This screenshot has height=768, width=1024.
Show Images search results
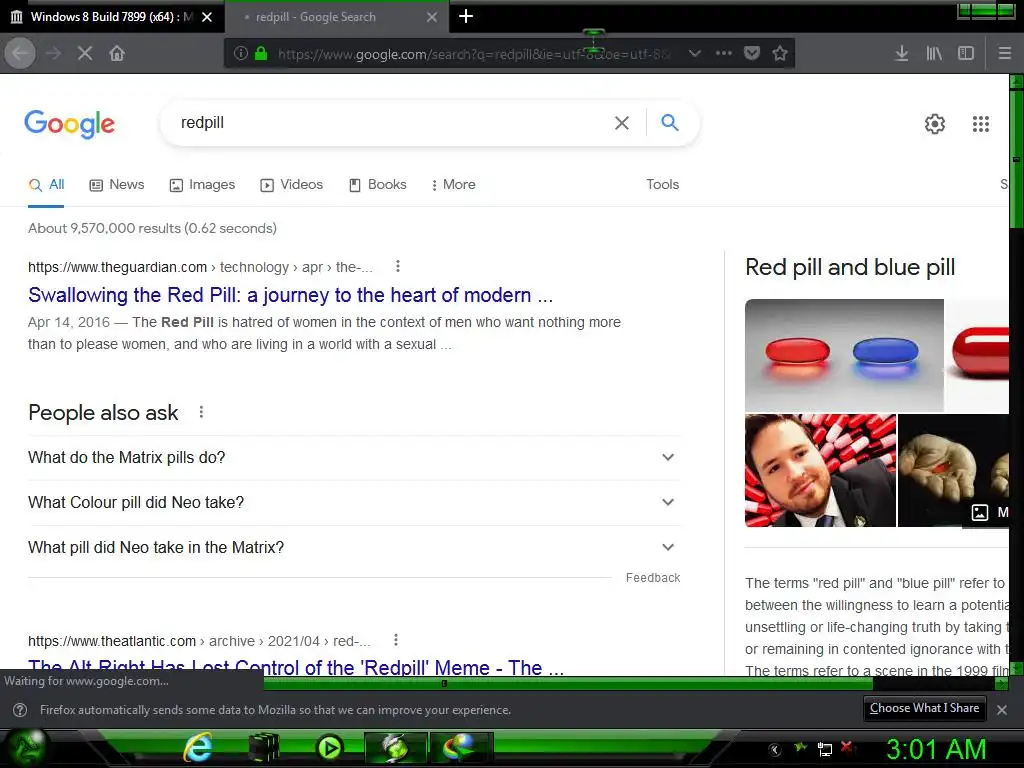202,185
